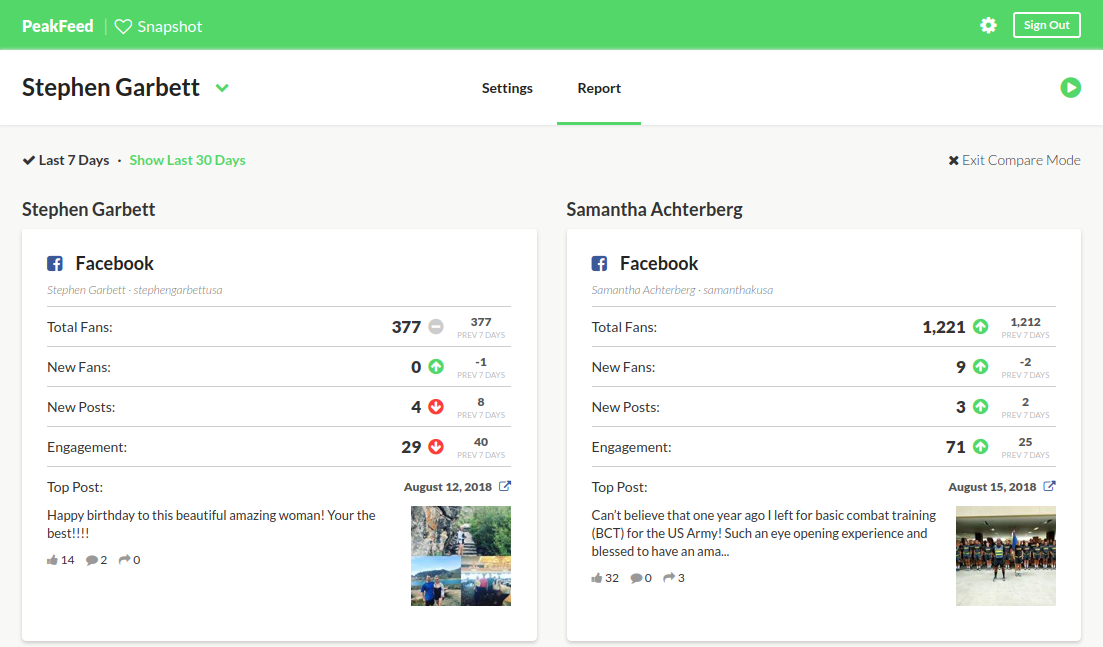This screenshot has height=647, width=1103.
Task: Open Stephen's top post photo collage thumbnail
Action: click(x=461, y=556)
